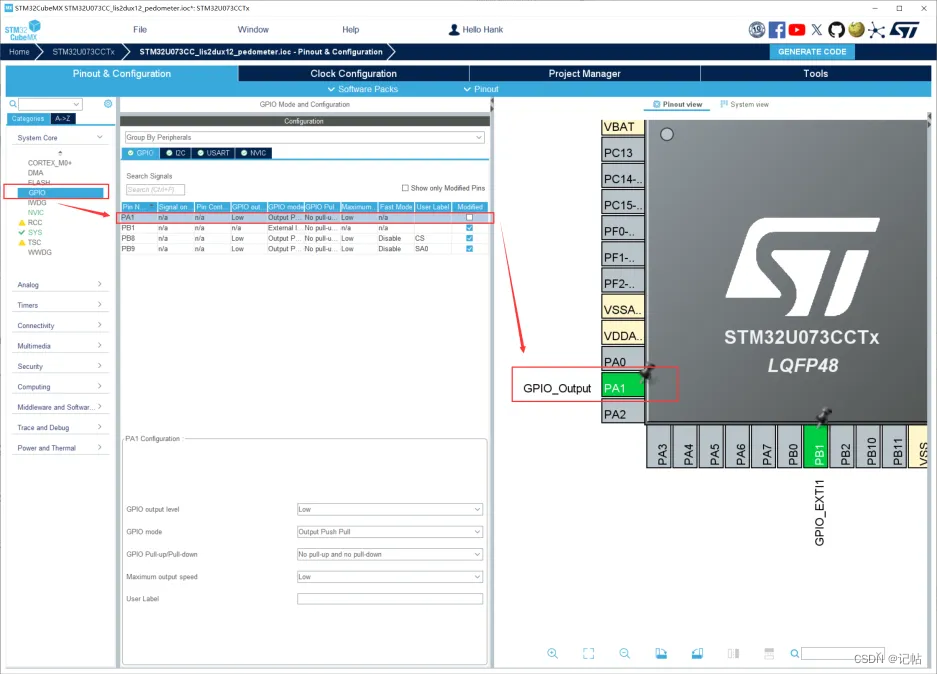Toggle the Modified checkbox in the PA1 row

pos(469,217)
